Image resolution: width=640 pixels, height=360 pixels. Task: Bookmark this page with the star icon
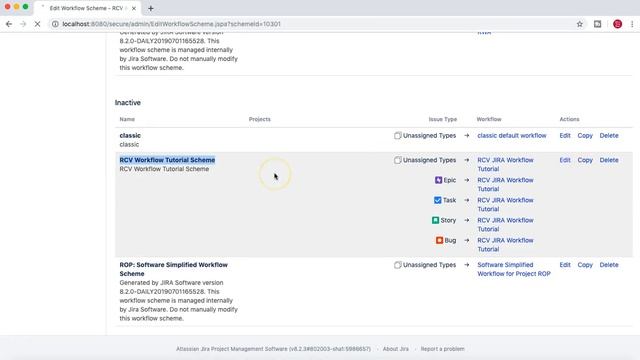tap(580, 24)
